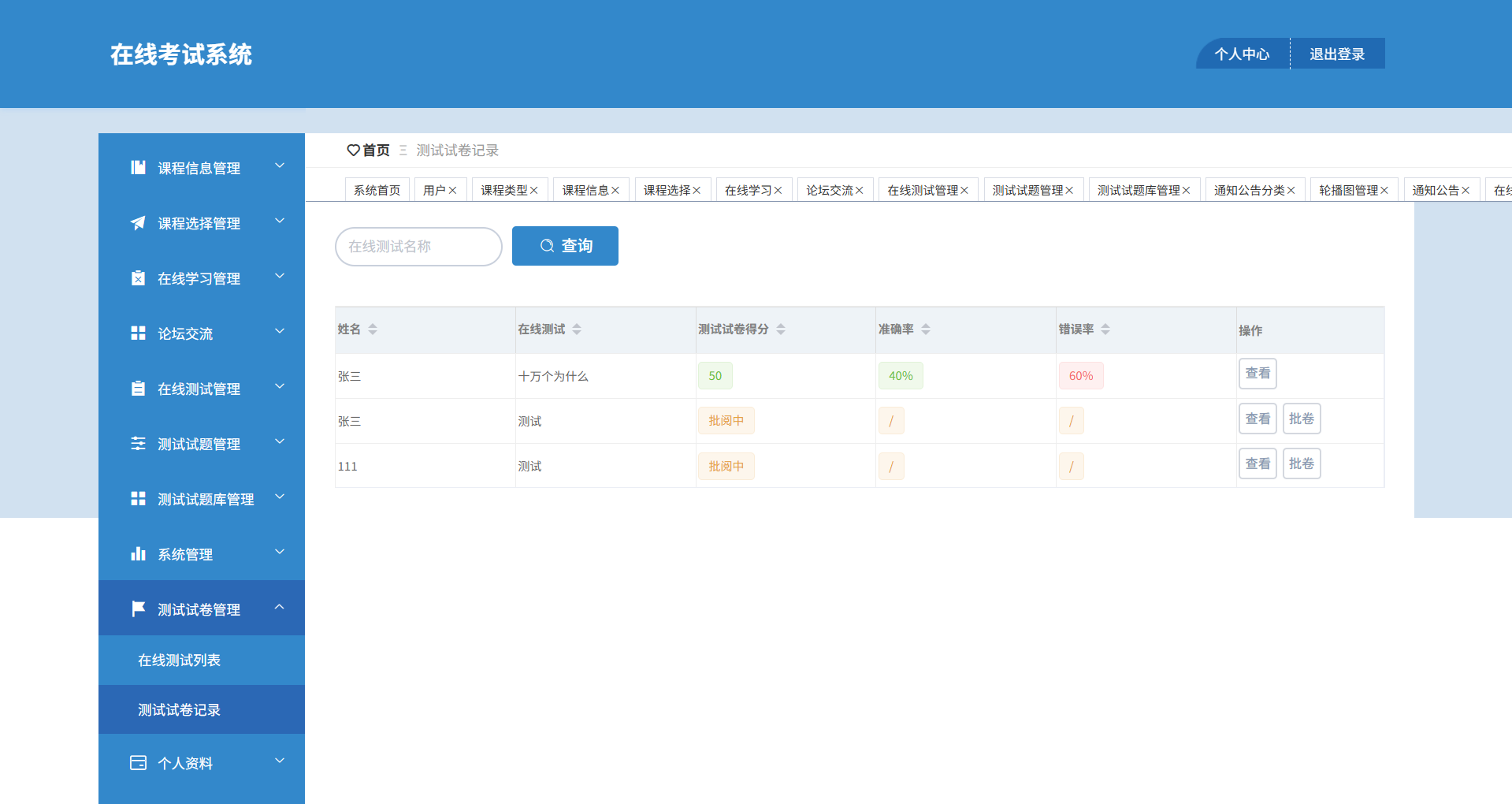Expand 测试试题库管理 sidebar chevron
Screen dimensions: 1512x804
(280, 497)
